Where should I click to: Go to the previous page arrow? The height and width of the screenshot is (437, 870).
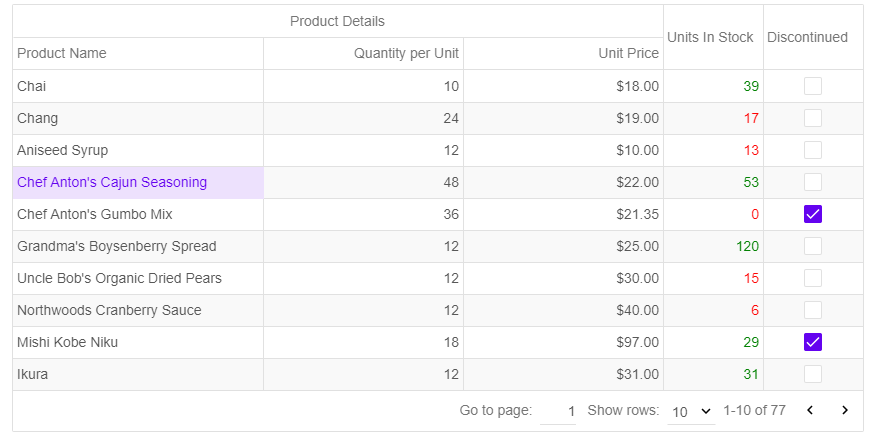coord(810,410)
